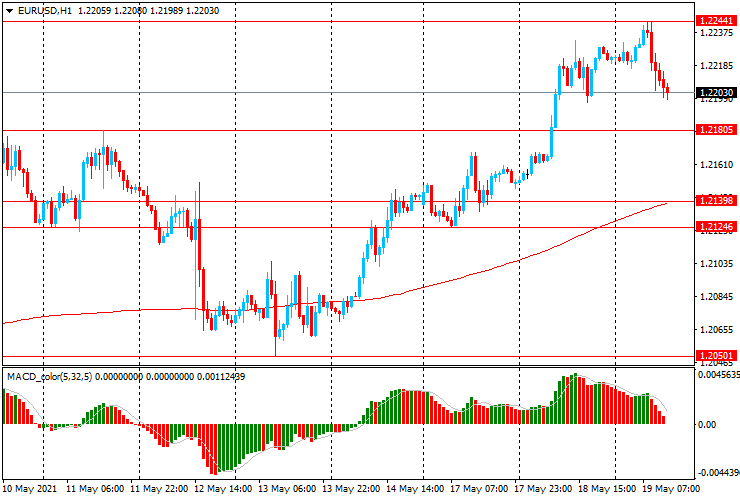The height and width of the screenshot is (500, 740).
Task: Click the 1.21035 price scale value
Action: click(x=717, y=263)
